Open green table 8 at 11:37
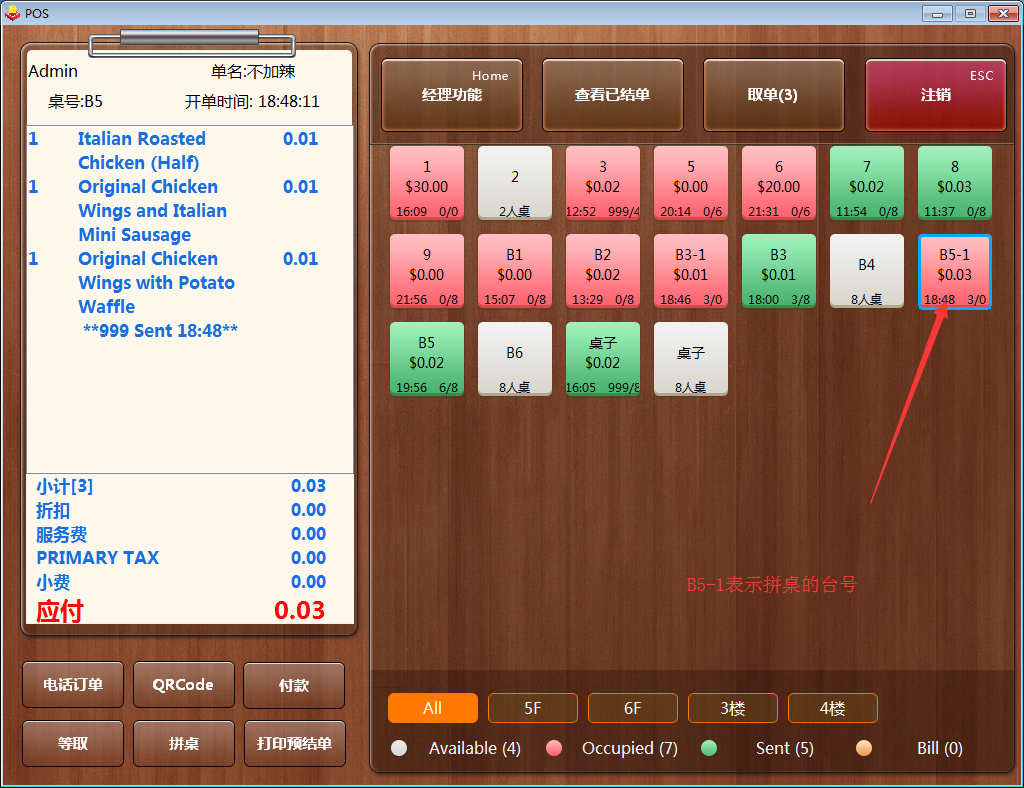Image resolution: width=1024 pixels, height=788 pixels. pos(955,183)
